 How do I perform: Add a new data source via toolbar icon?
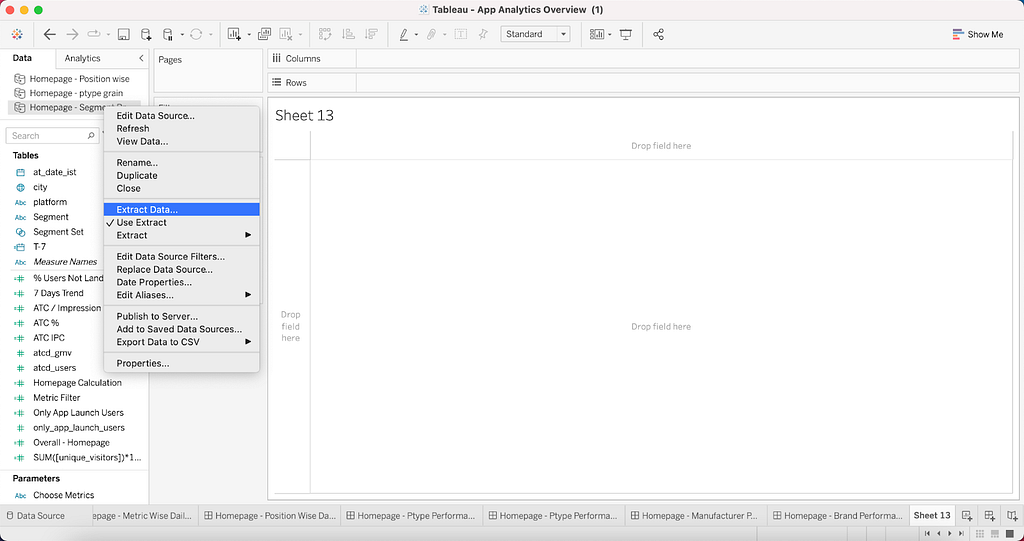146,34
